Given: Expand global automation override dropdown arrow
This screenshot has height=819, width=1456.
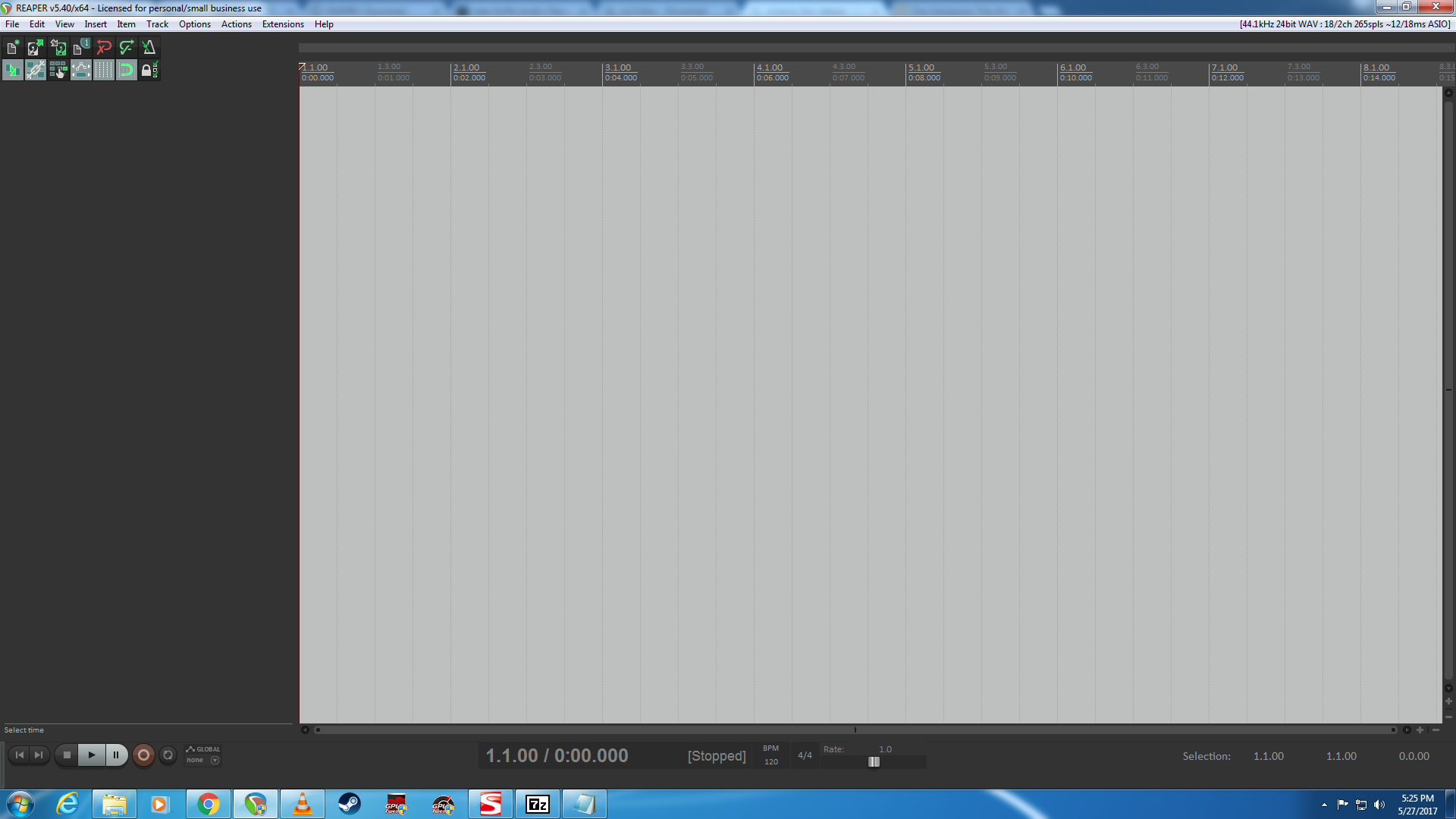Looking at the screenshot, I should (215, 761).
